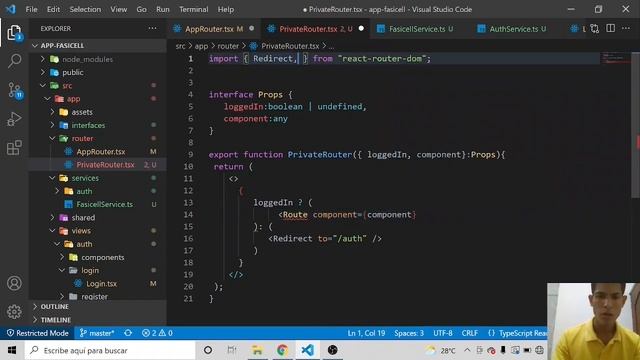The width and height of the screenshot is (640, 360).
Task: Open the Search view in activity bar
Action: pos(14,61)
